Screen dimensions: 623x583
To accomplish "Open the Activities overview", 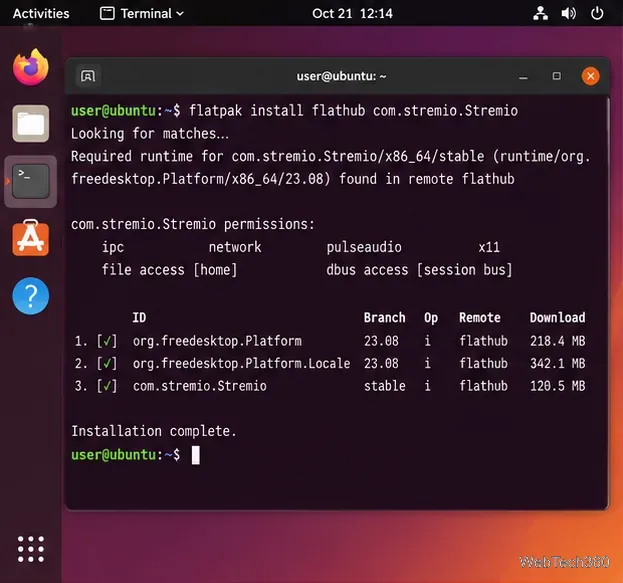I will [x=41, y=14].
